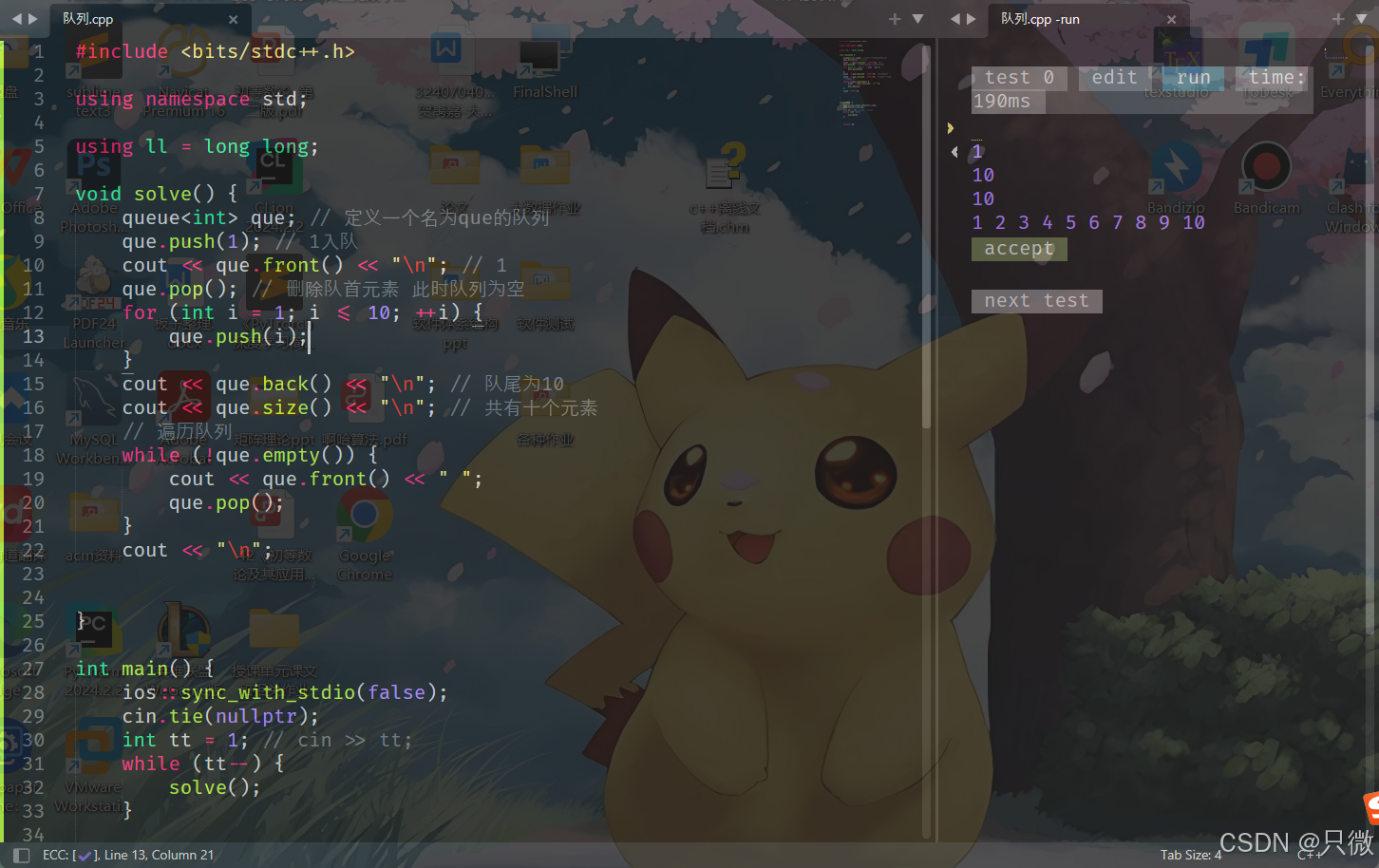Click '#include <bits/stdc++.h>' on line 1

pos(215,52)
